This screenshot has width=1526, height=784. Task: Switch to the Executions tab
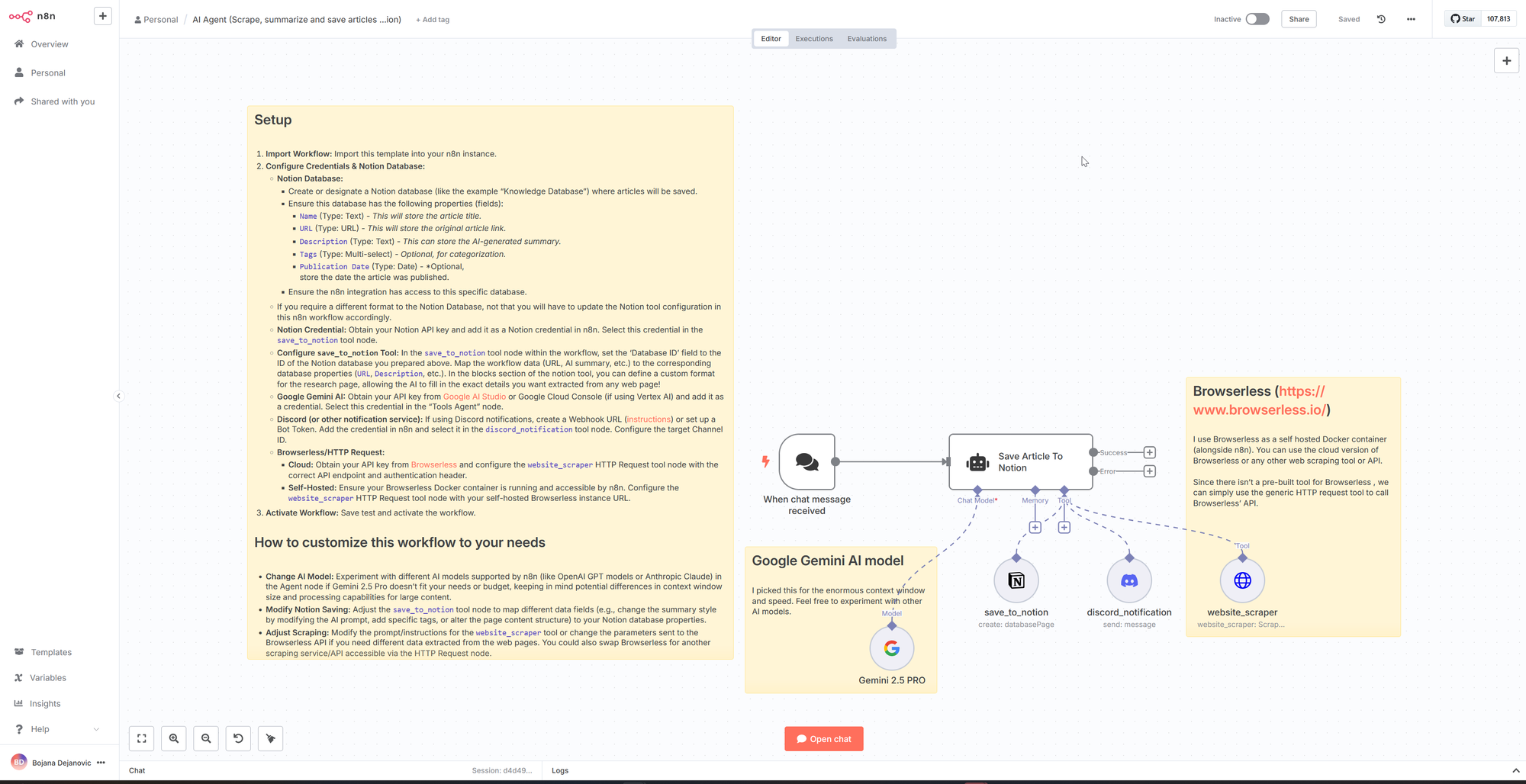tap(814, 39)
